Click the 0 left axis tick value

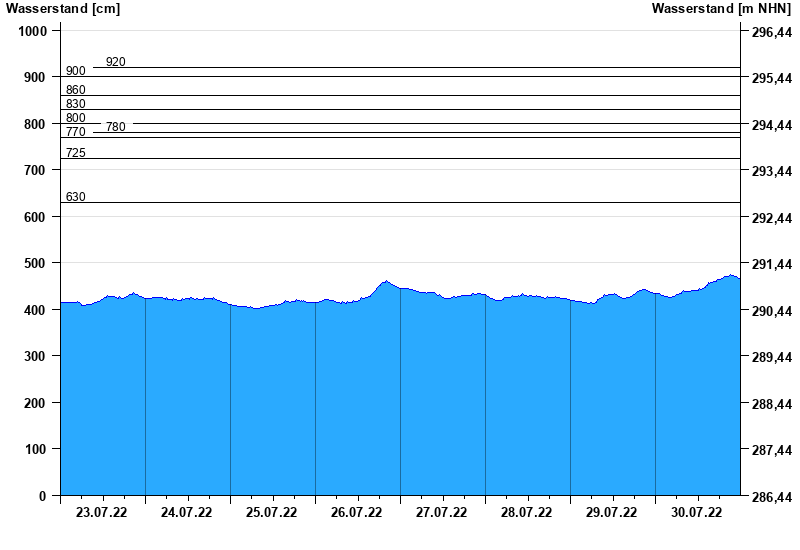tap(42, 496)
